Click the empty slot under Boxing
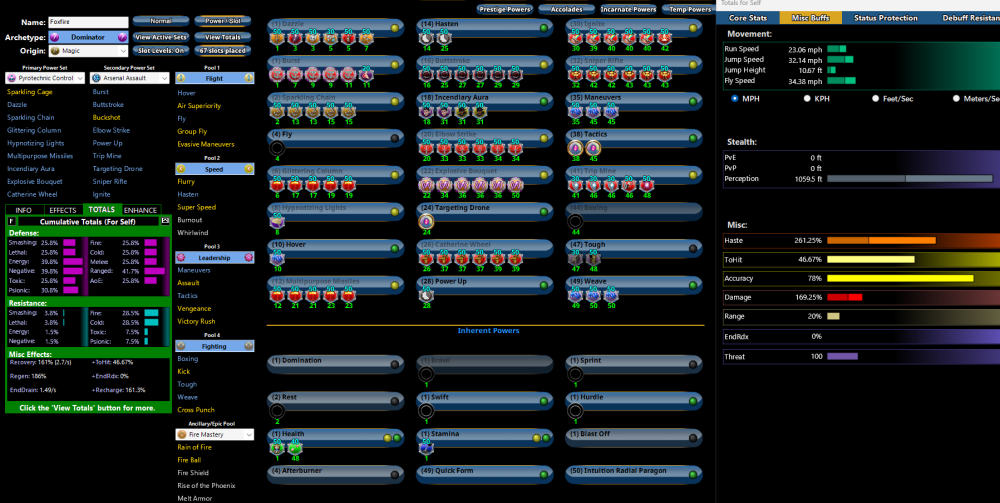Screen dimensions: 1000x503 (x=577, y=221)
